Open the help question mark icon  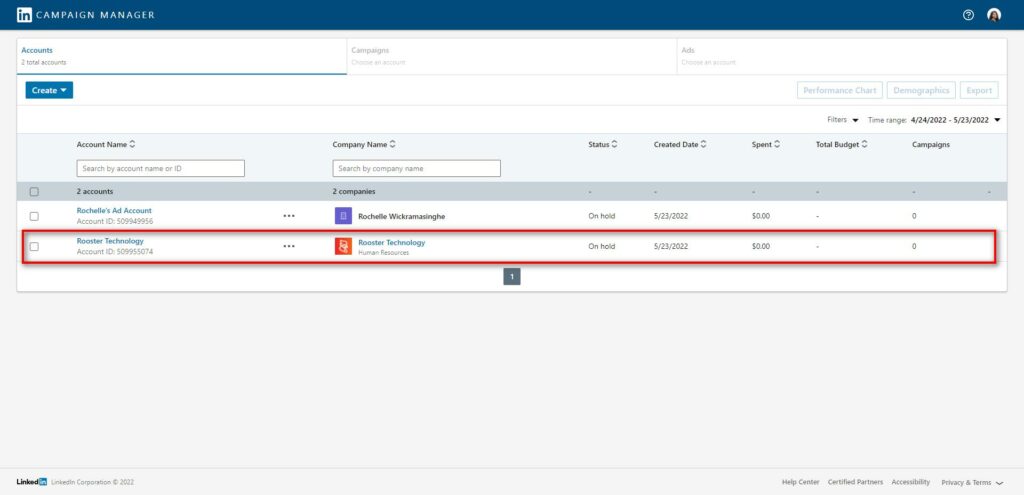[x=968, y=15]
